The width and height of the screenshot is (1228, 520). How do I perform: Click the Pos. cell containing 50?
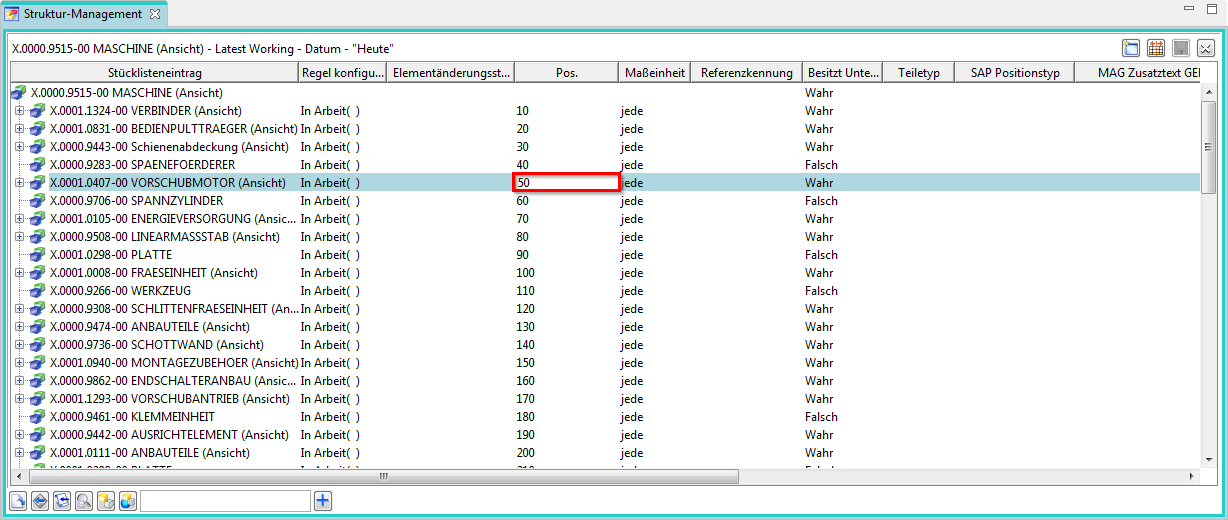[x=566, y=183]
